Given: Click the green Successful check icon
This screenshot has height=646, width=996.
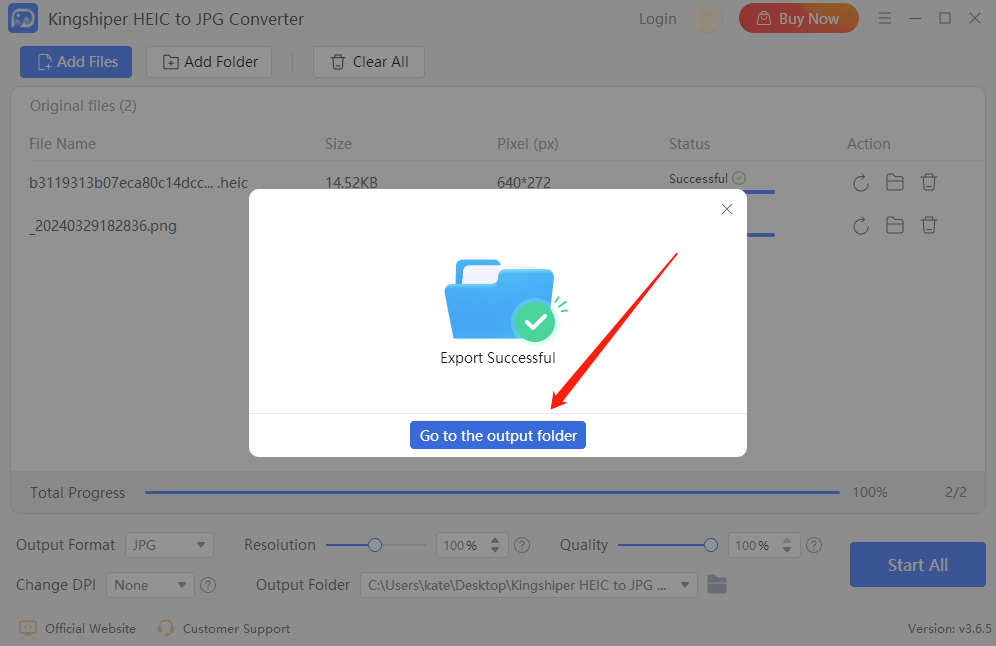Looking at the screenshot, I should click(739, 178).
